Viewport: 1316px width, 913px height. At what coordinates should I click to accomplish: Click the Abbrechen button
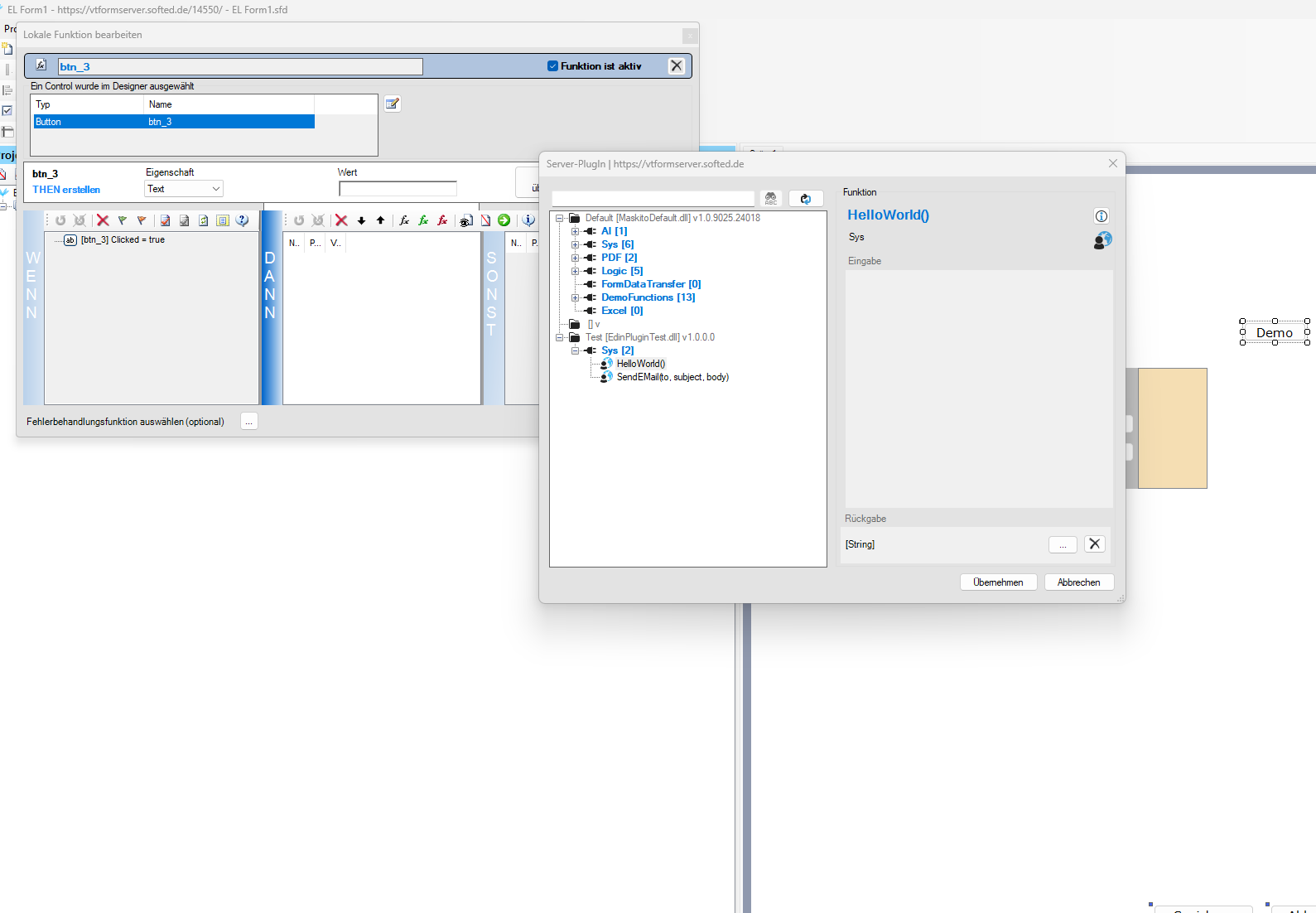coord(1079,582)
